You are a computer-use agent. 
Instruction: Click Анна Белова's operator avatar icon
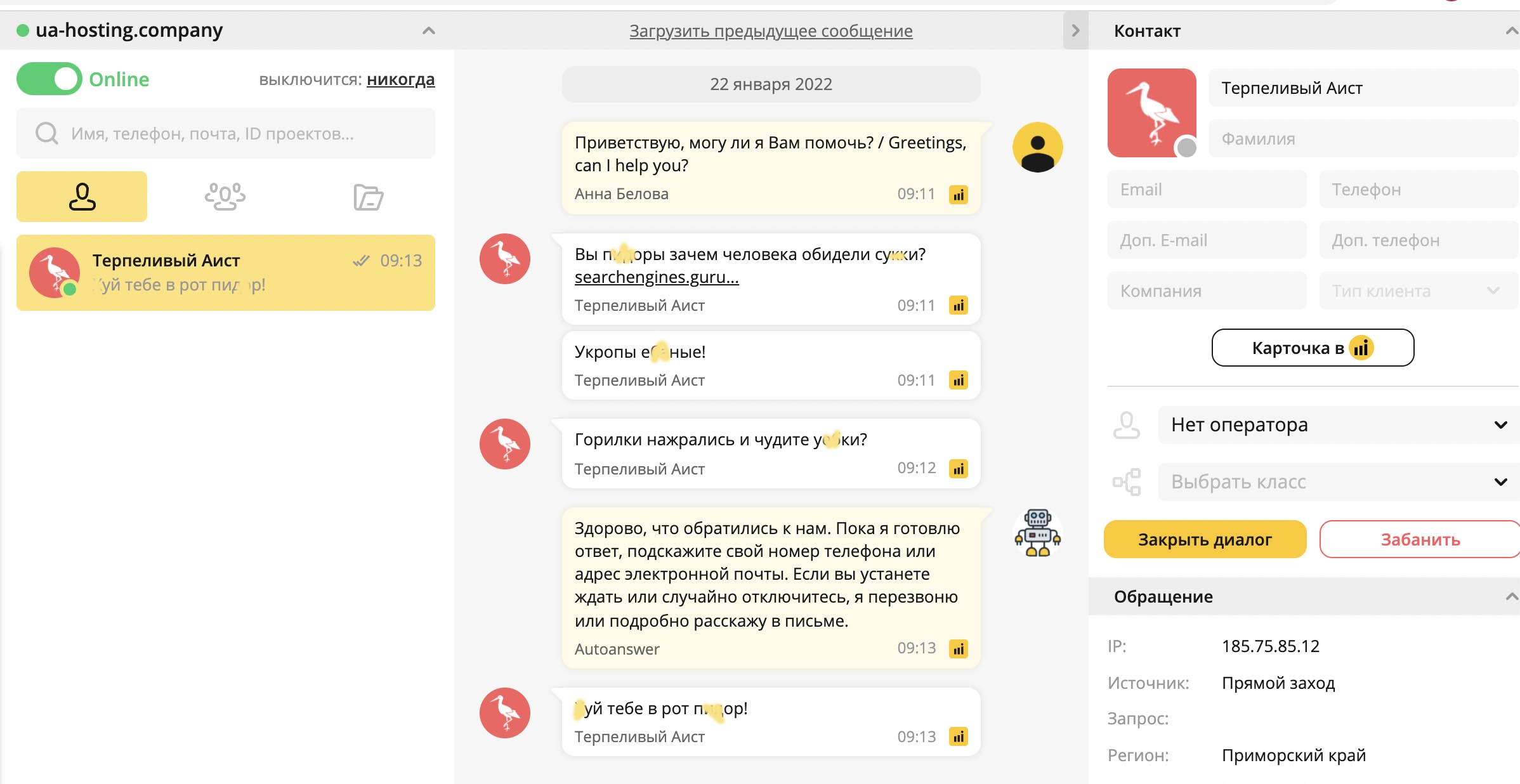1037,147
